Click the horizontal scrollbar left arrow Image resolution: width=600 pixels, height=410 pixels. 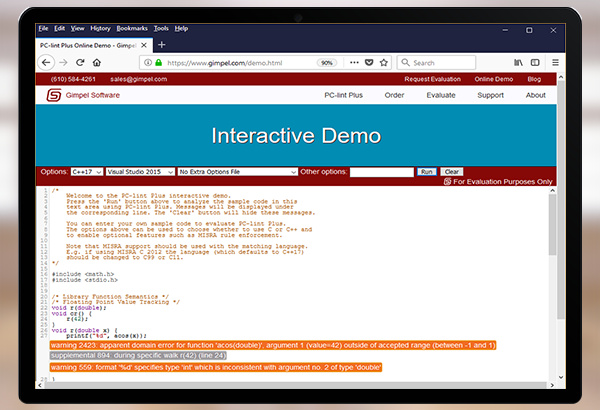[x=40, y=385]
